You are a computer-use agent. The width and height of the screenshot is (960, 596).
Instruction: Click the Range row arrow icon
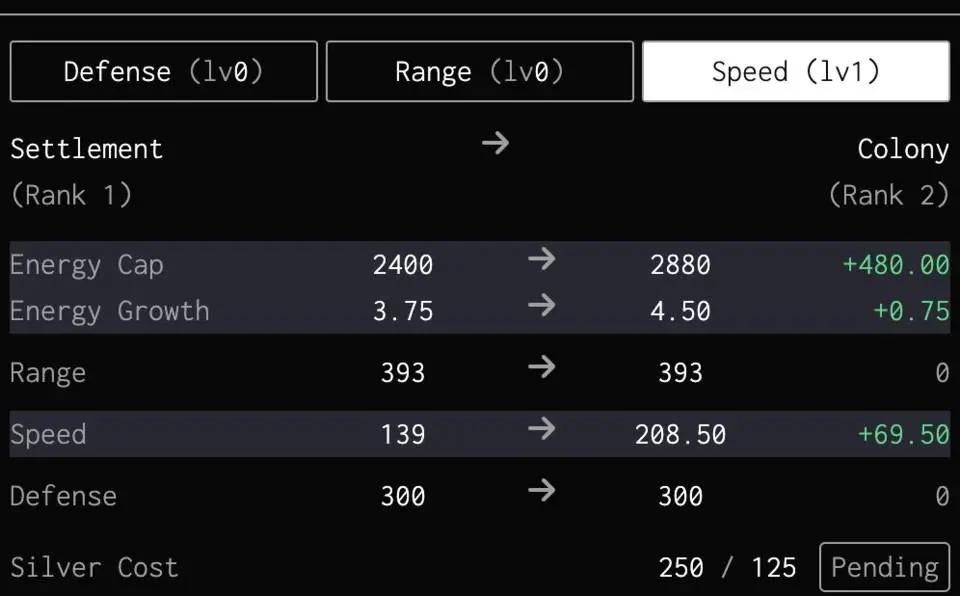541,368
